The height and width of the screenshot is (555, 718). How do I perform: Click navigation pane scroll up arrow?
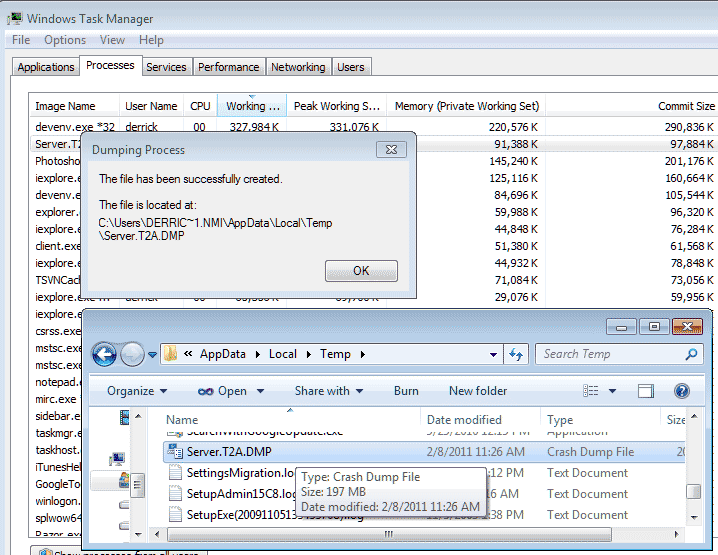tap(138, 416)
